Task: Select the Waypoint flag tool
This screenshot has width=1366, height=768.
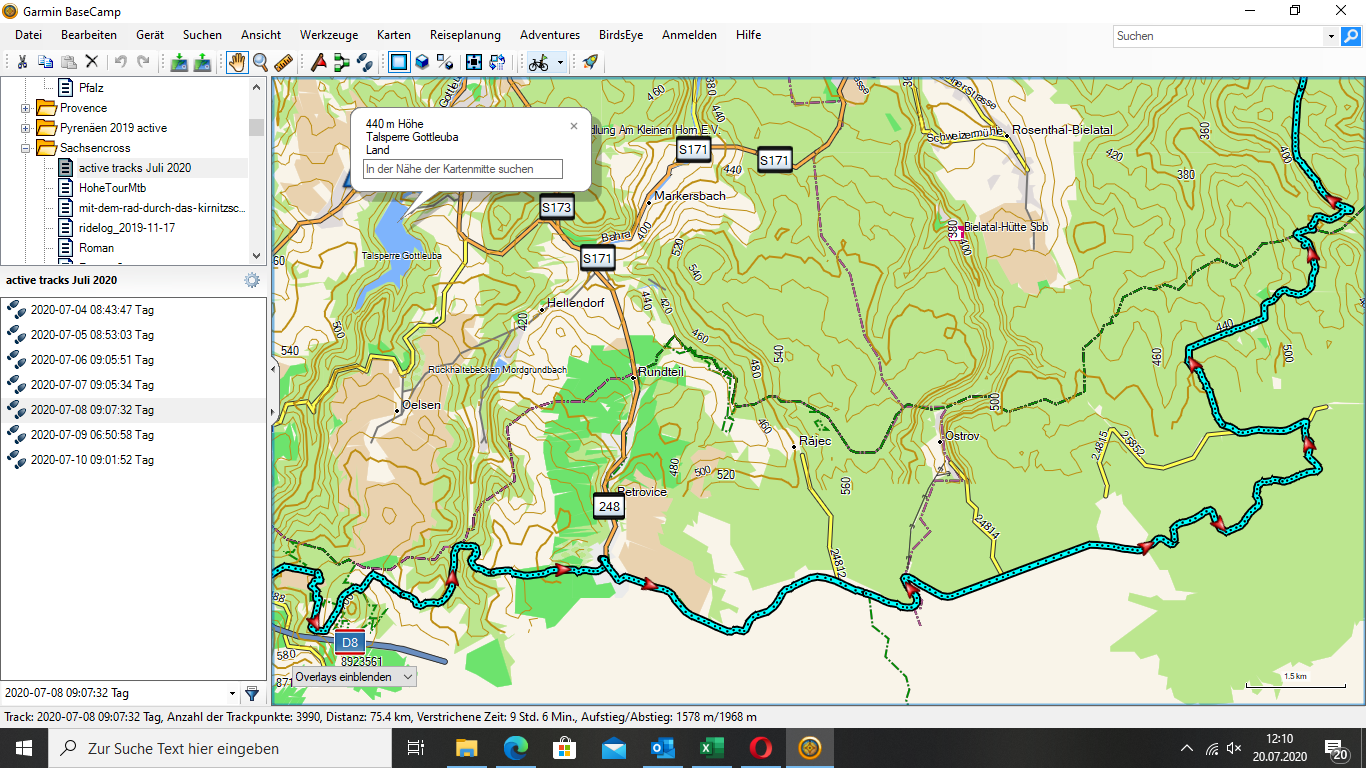Action: point(319,62)
